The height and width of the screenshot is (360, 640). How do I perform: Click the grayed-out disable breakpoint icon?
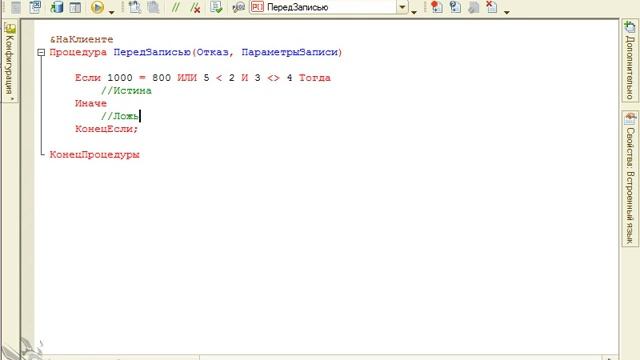473,7
